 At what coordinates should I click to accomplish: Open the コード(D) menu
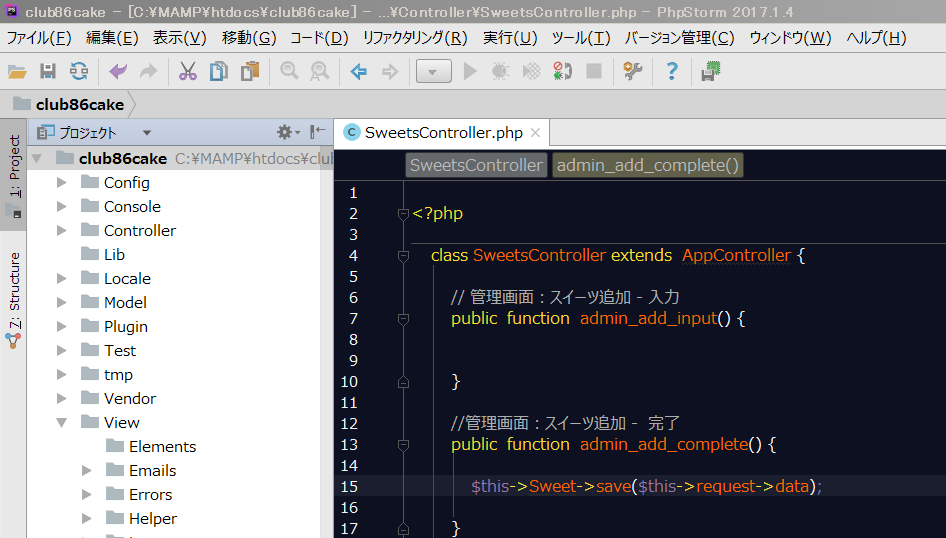(319, 38)
